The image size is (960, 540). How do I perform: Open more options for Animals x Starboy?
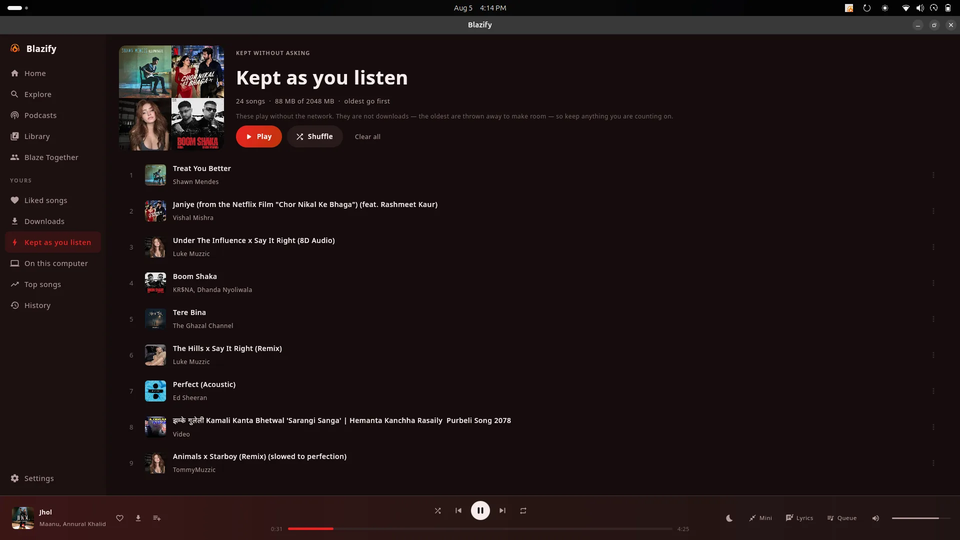[933, 463]
